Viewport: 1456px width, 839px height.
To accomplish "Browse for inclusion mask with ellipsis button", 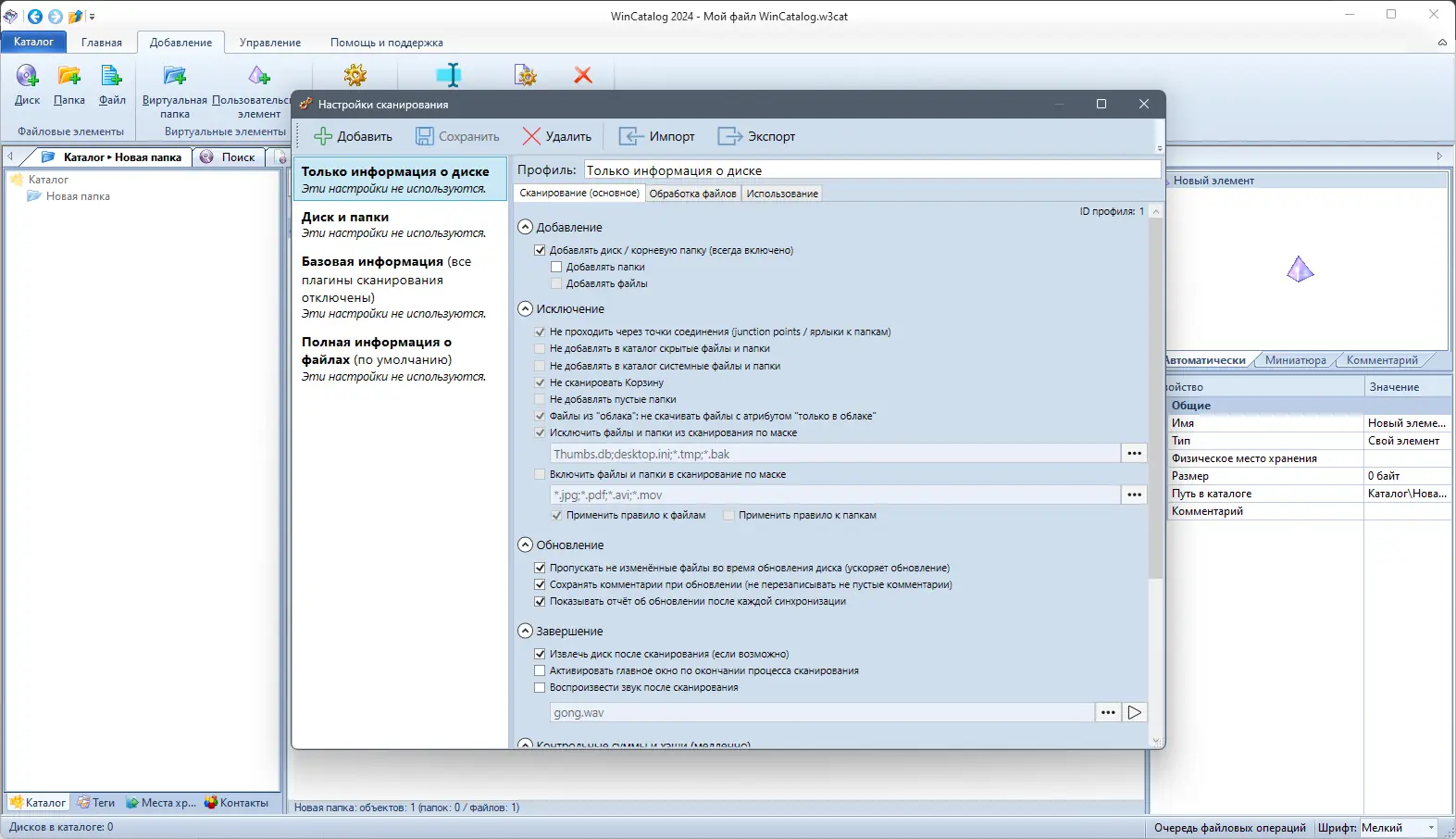I will pos(1135,495).
